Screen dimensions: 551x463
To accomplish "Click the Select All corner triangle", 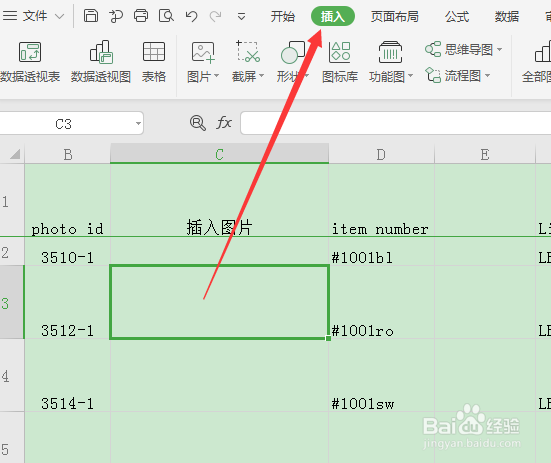I will tap(14, 154).
